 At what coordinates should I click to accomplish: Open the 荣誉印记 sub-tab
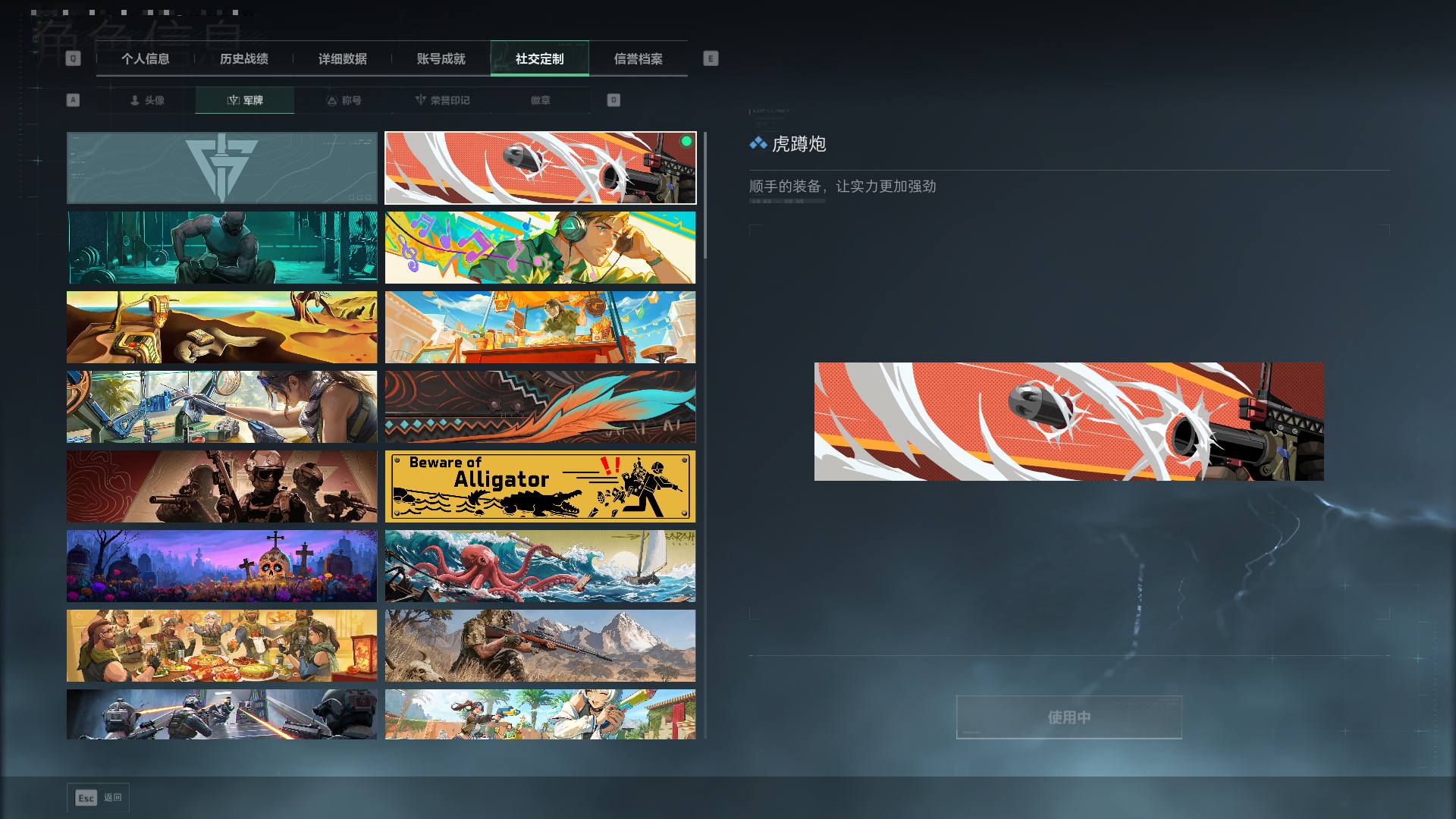coord(442,100)
